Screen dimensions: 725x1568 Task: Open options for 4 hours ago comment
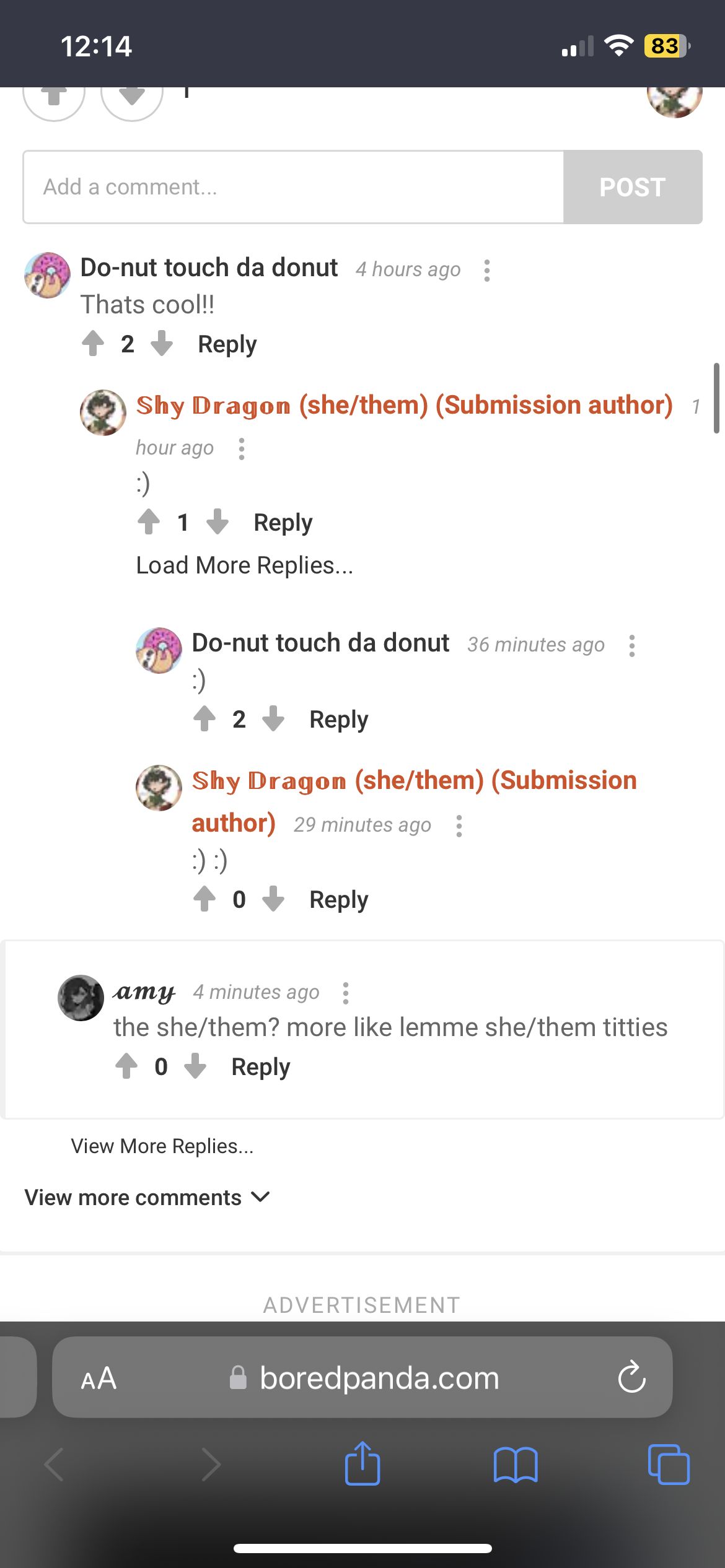tap(487, 270)
